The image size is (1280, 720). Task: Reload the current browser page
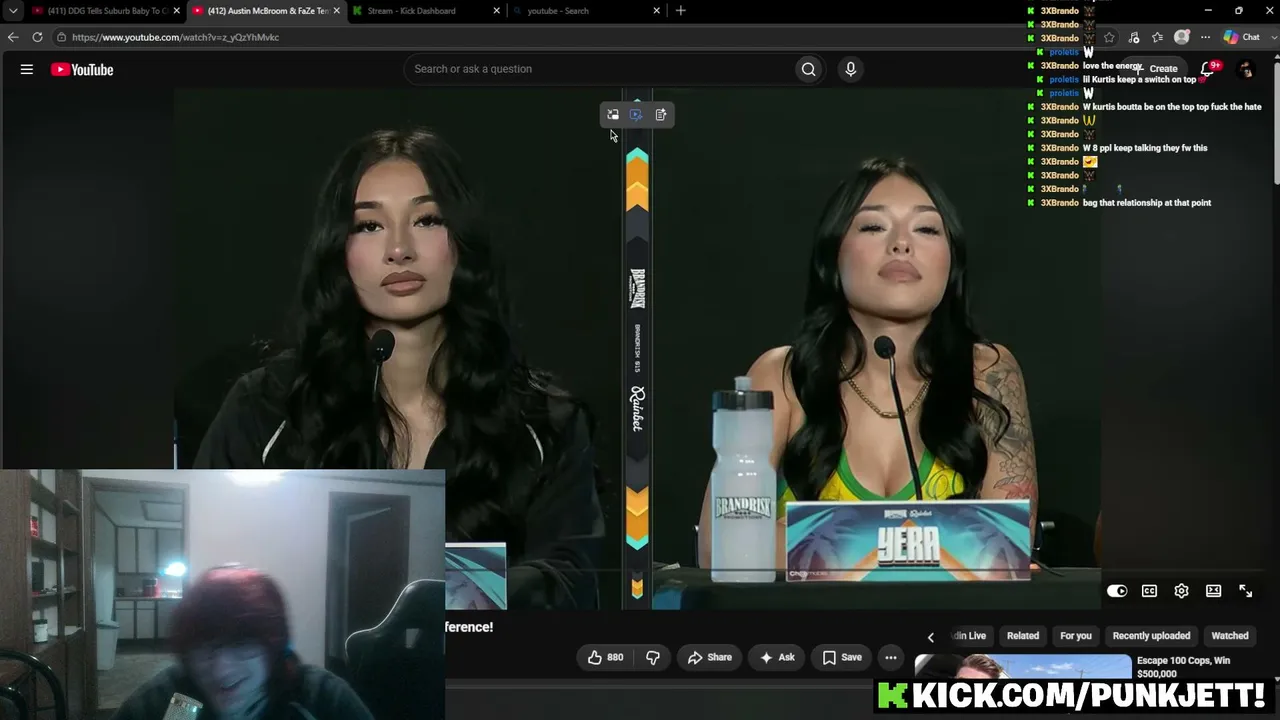(x=37, y=37)
